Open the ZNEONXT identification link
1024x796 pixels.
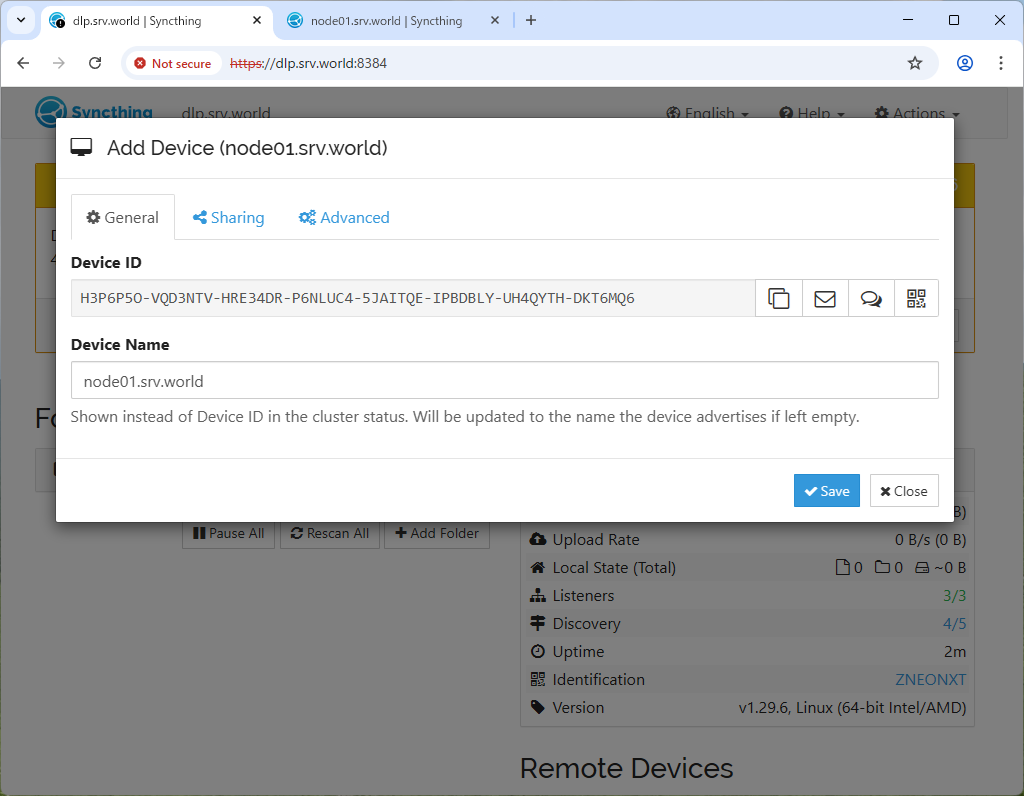click(x=931, y=680)
